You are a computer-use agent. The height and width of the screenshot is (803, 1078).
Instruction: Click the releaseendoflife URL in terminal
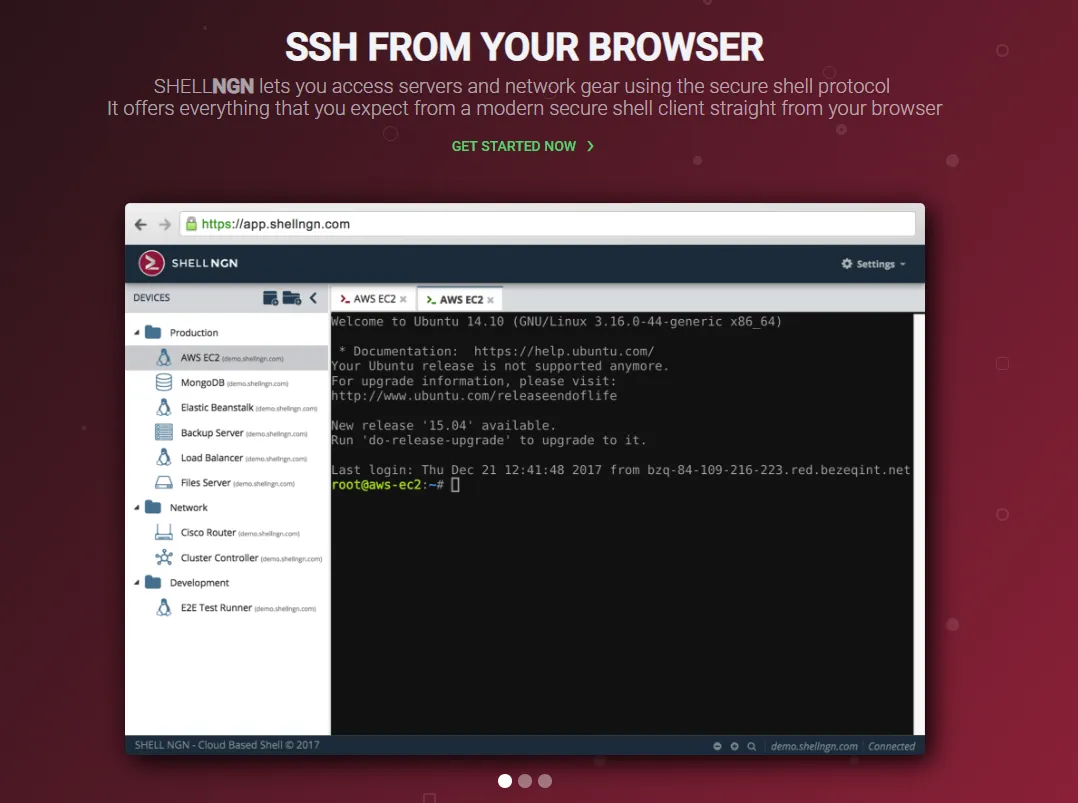tap(474, 396)
